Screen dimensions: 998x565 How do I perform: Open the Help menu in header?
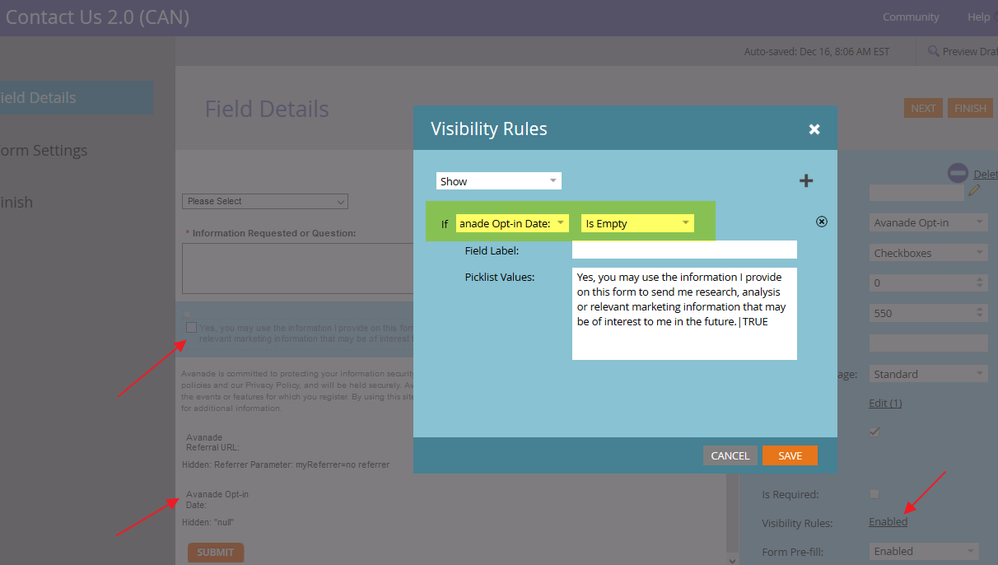coord(978,17)
